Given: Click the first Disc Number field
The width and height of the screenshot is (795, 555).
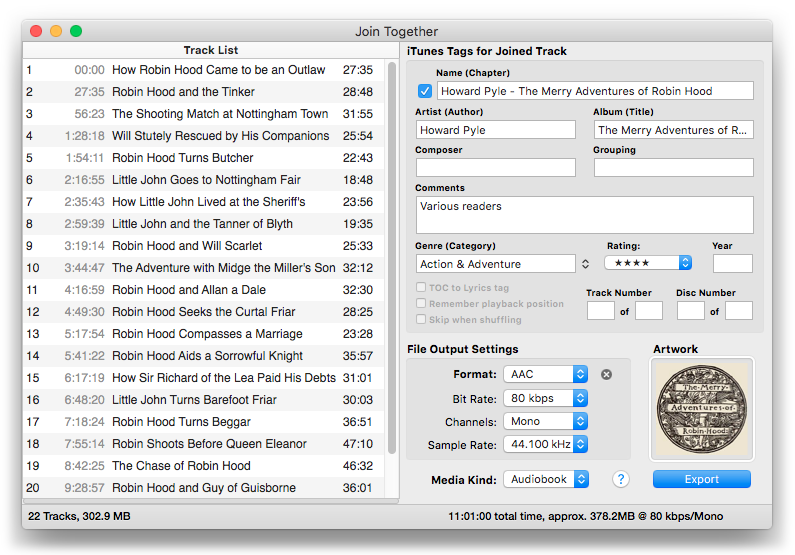Looking at the screenshot, I should pos(691,311).
